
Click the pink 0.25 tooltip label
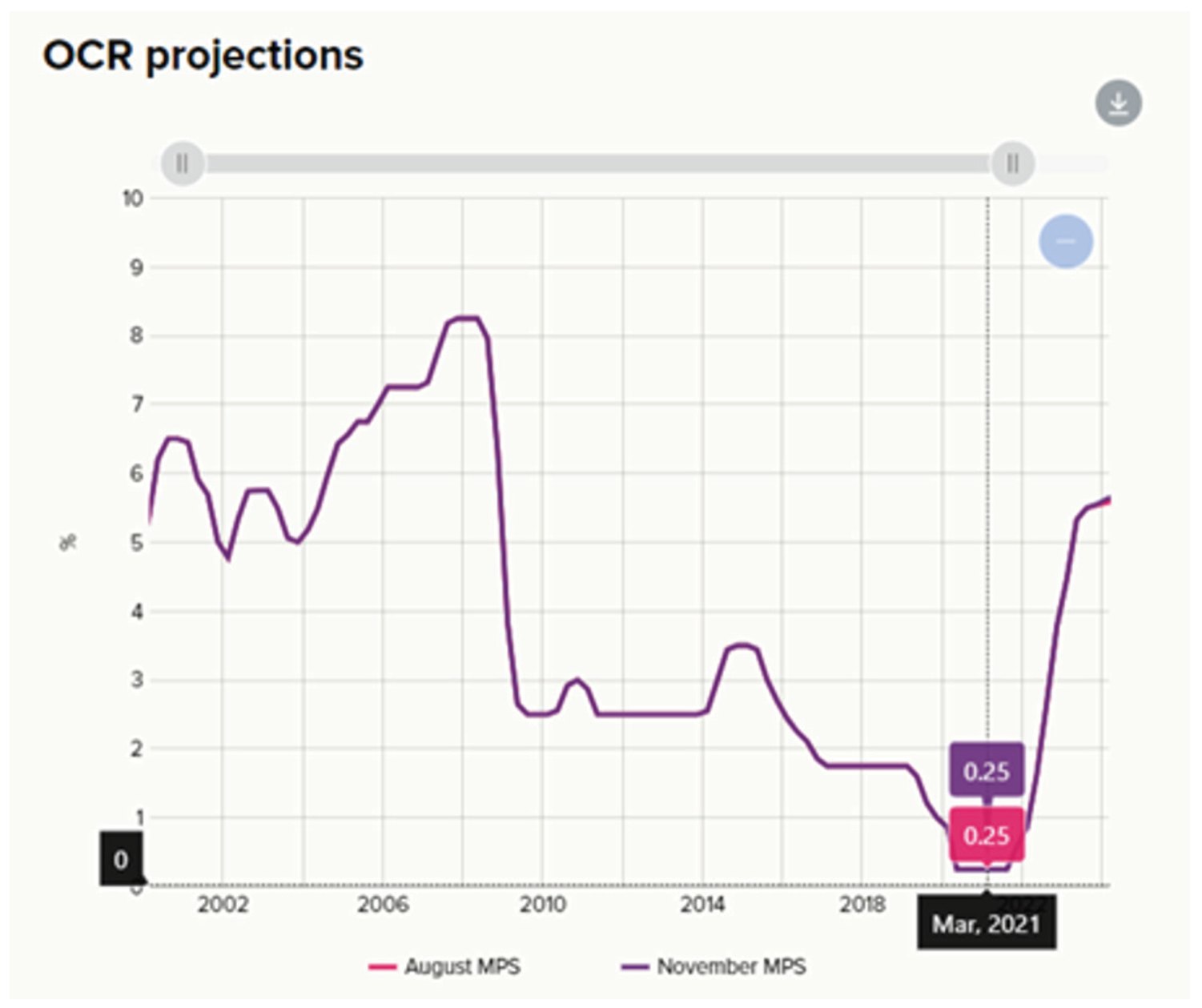987,835
